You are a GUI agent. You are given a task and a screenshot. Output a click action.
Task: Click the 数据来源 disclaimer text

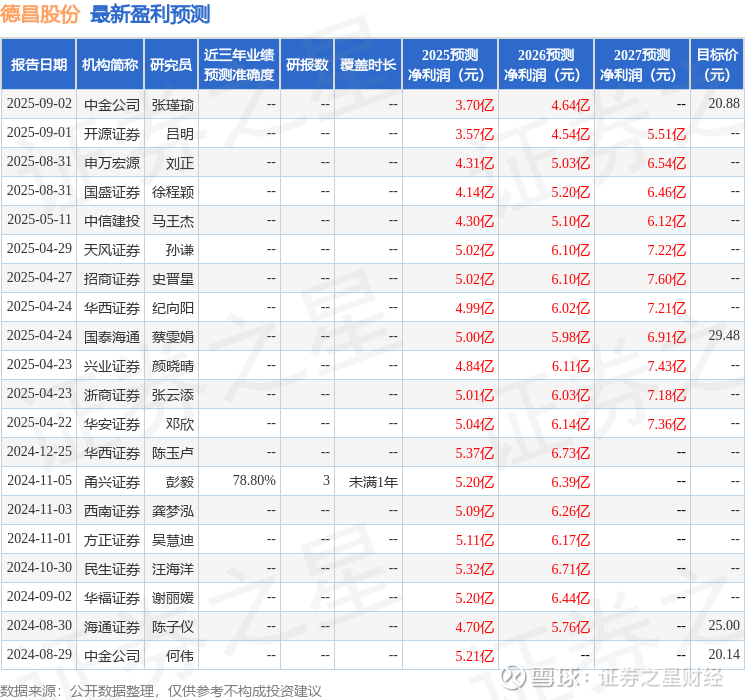[161, 690]
